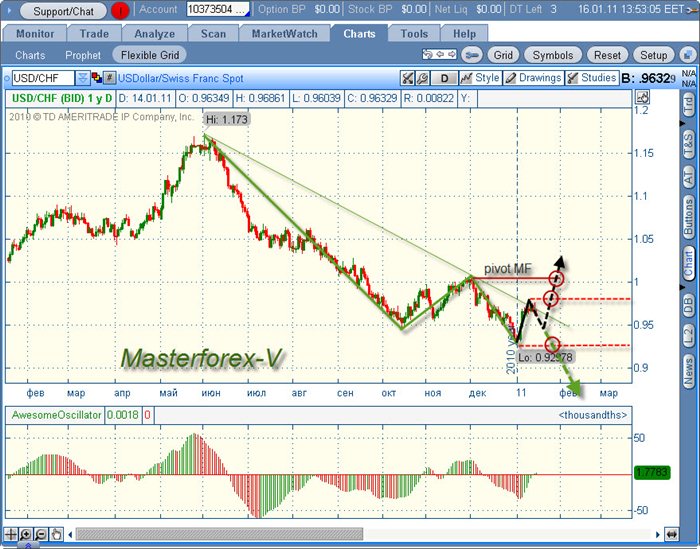Viewport: 700px width, 549px height.
Task: Click the AwesomeOscillator study label
Action: pos(56,415)
